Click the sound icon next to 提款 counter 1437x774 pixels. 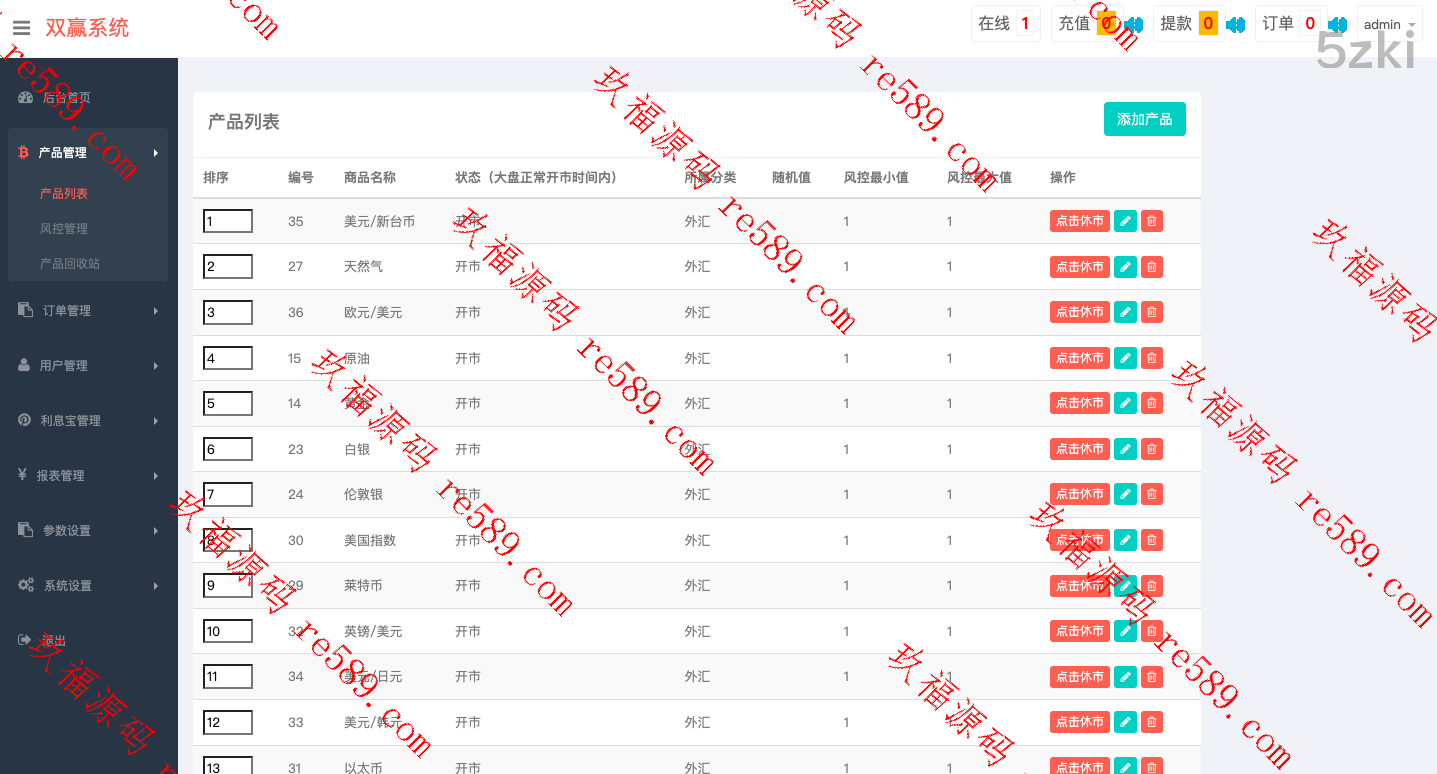click(x=1236, y=24)
